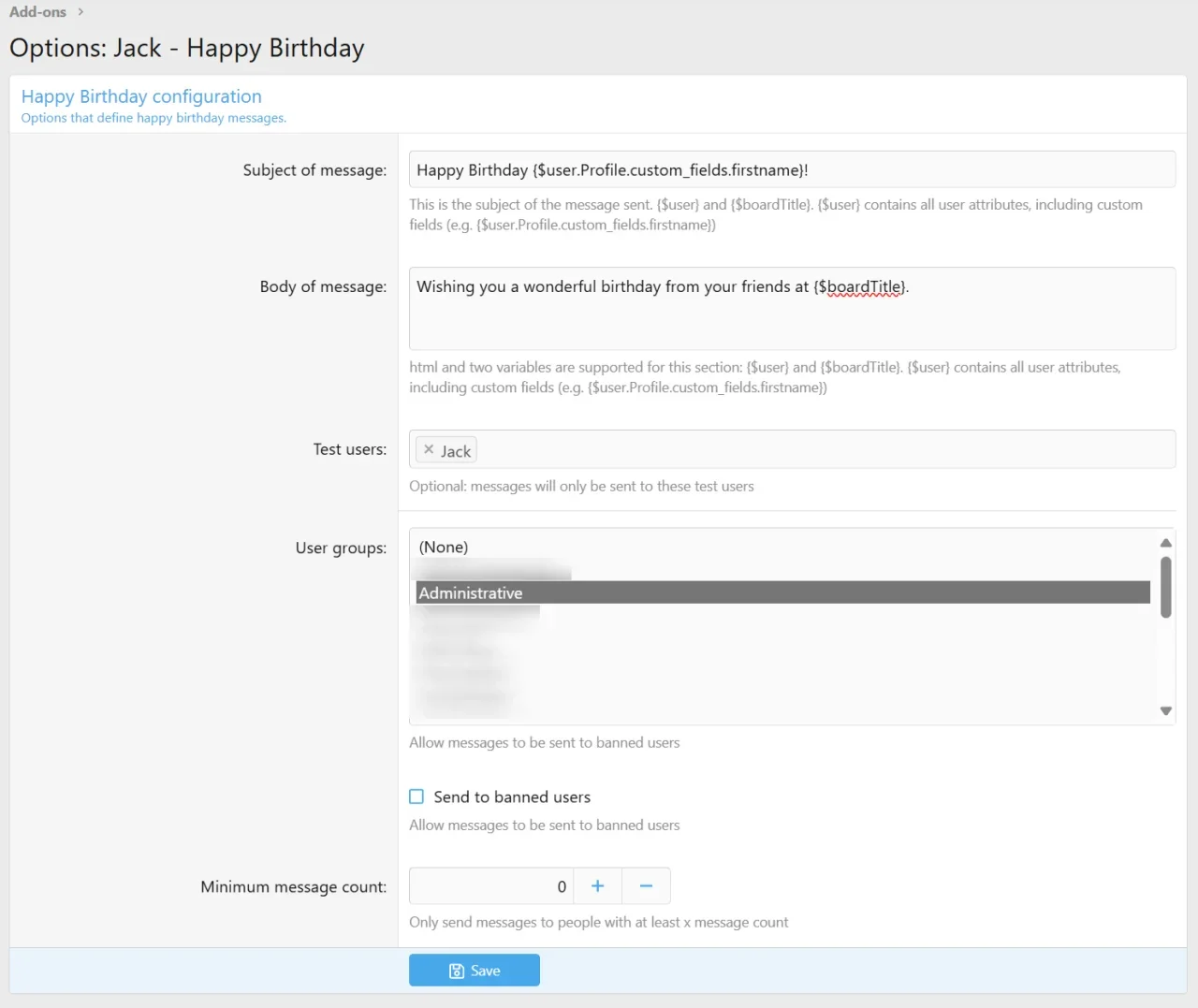This screenshot has height=1008, width=1198.
Task: Open the Add-ons breadcrumb link
Action: pyautogui.click(x=36, y=11)
